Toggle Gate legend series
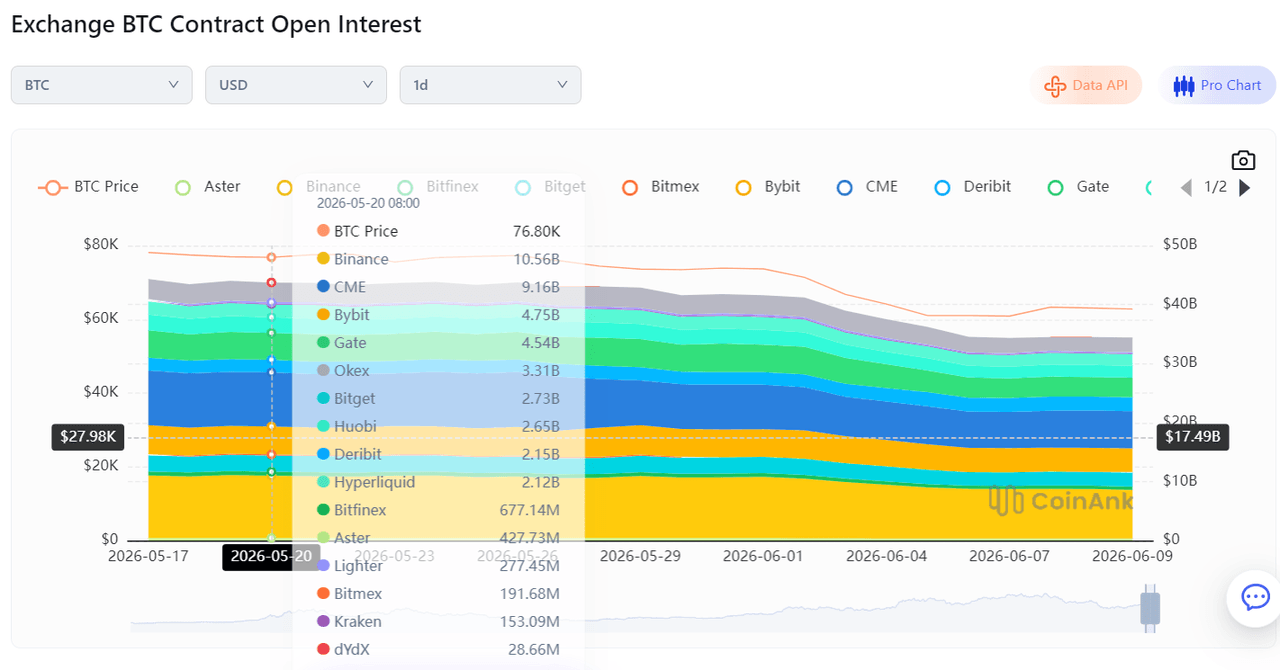The height and width of the screenshot is (670, 1280). point(1078,187)
